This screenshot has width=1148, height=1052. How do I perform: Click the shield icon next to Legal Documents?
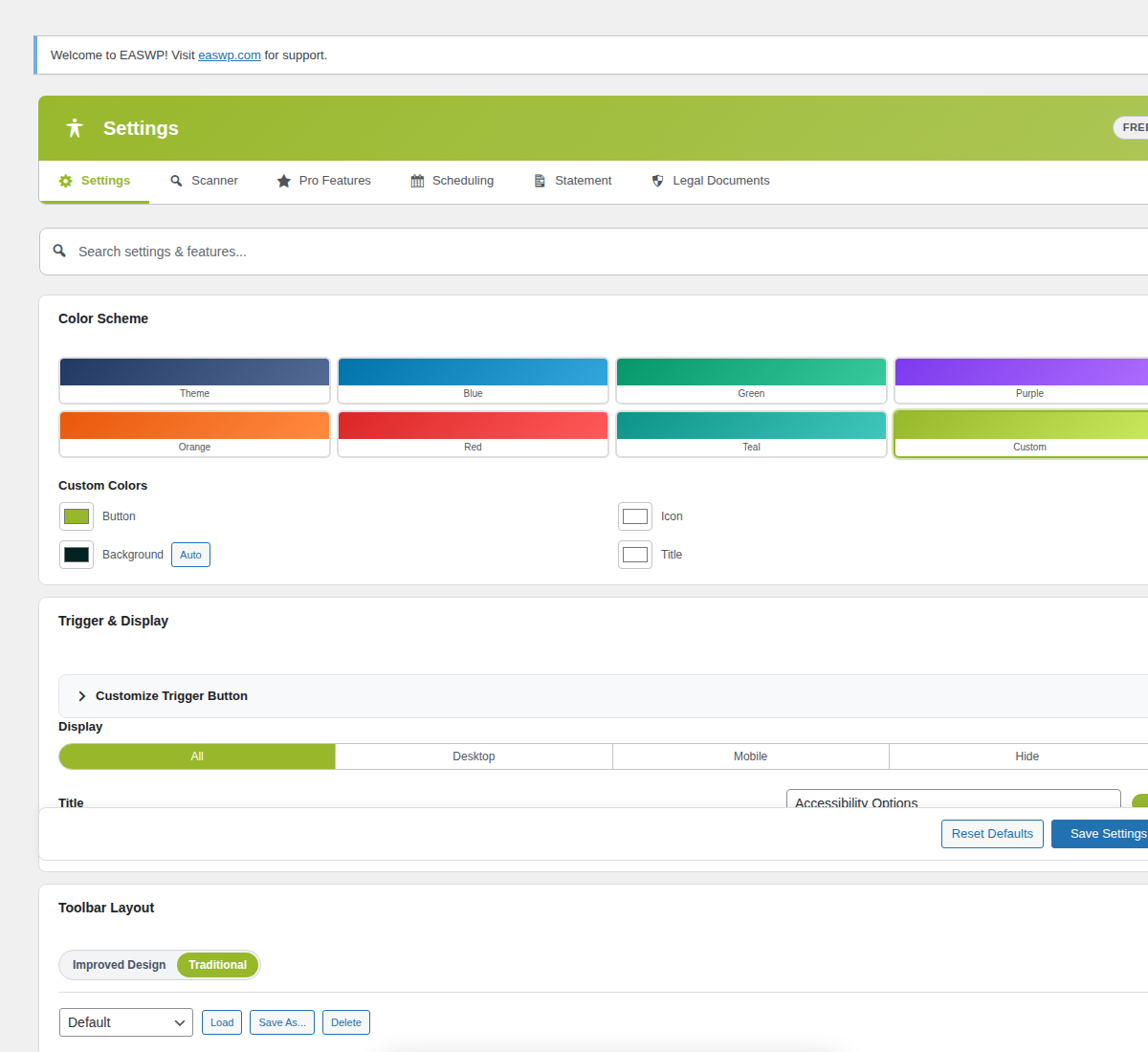[657, 180]
